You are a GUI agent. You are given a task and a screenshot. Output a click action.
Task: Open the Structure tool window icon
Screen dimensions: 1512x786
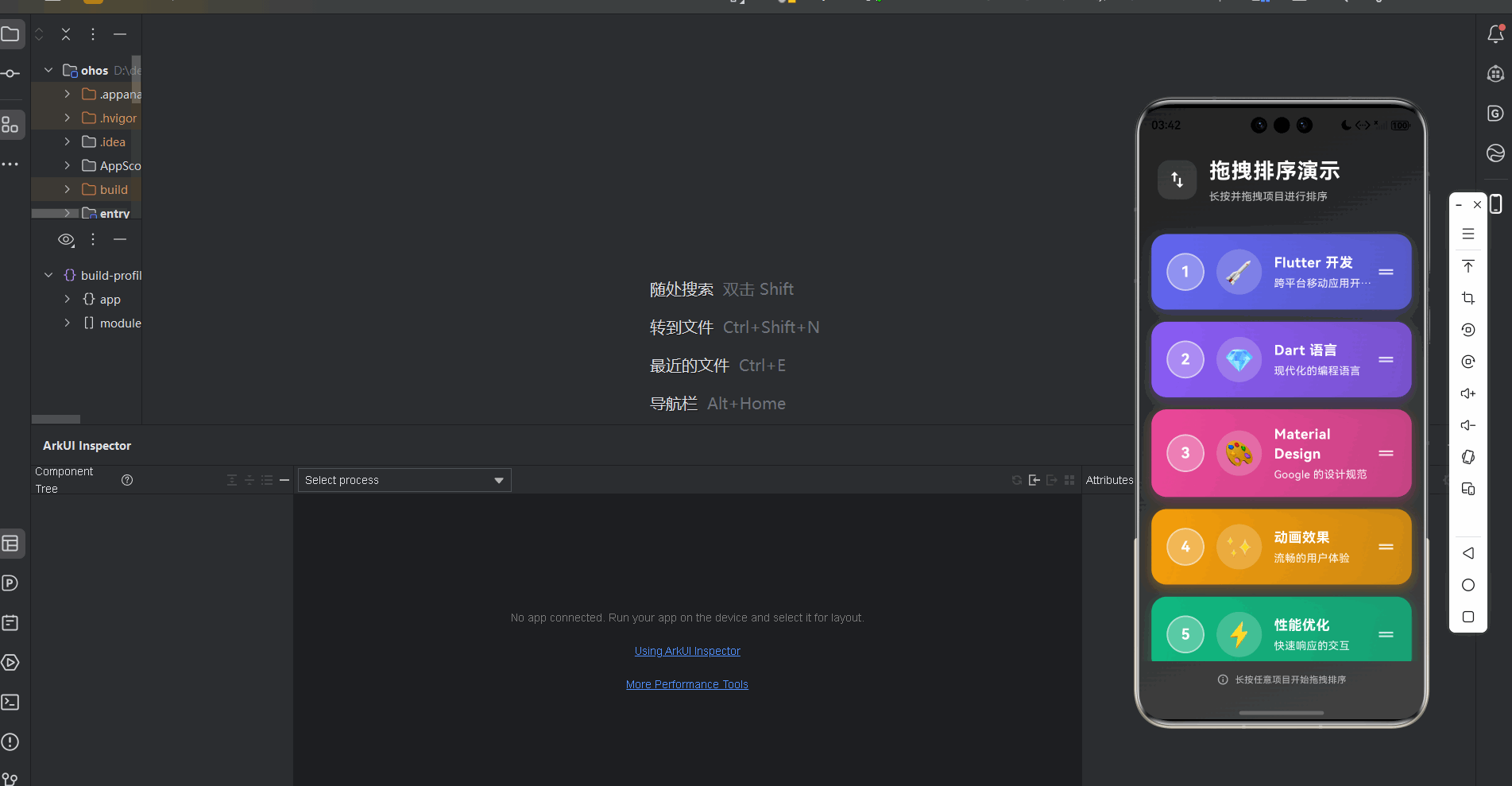pos(10,125)
